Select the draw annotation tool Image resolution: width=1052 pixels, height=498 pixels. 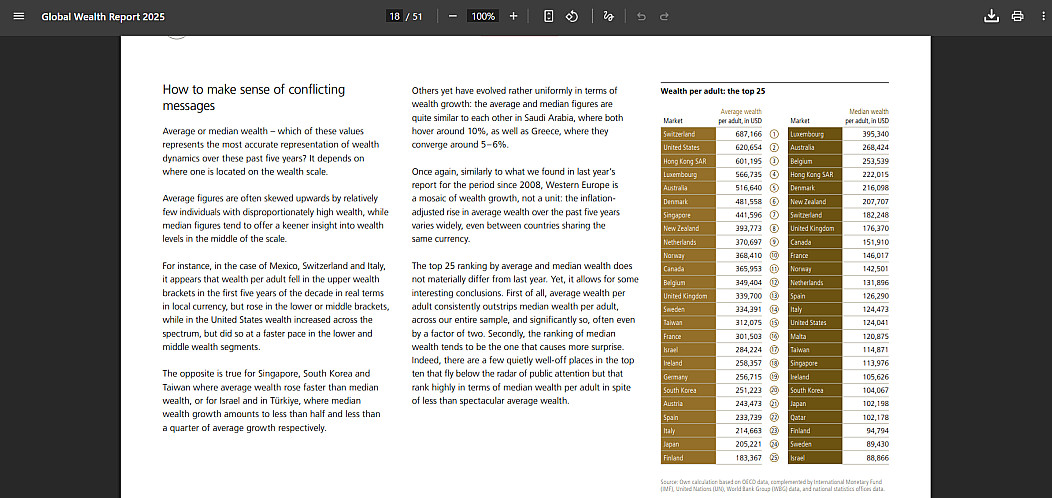(608, 16)
